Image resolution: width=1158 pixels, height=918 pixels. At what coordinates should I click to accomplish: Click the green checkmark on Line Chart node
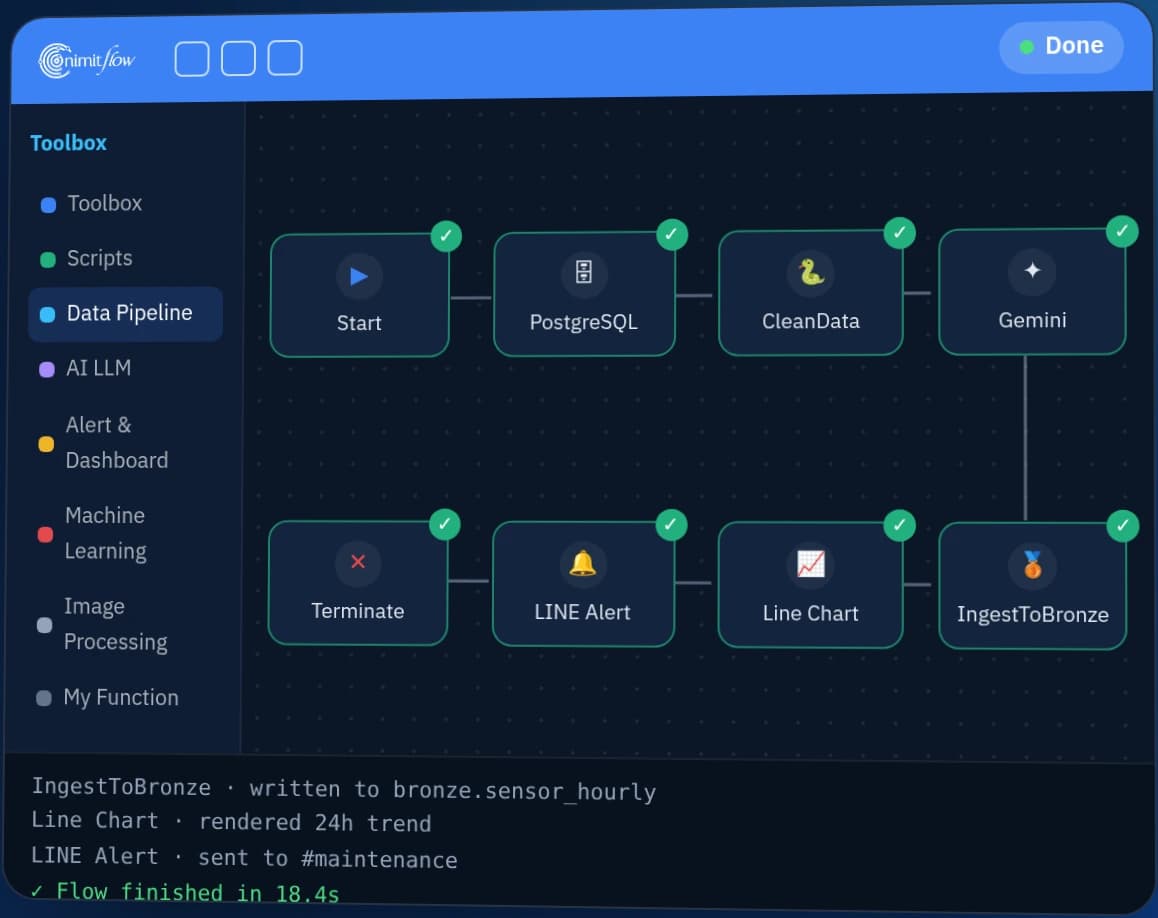[900, 525]
